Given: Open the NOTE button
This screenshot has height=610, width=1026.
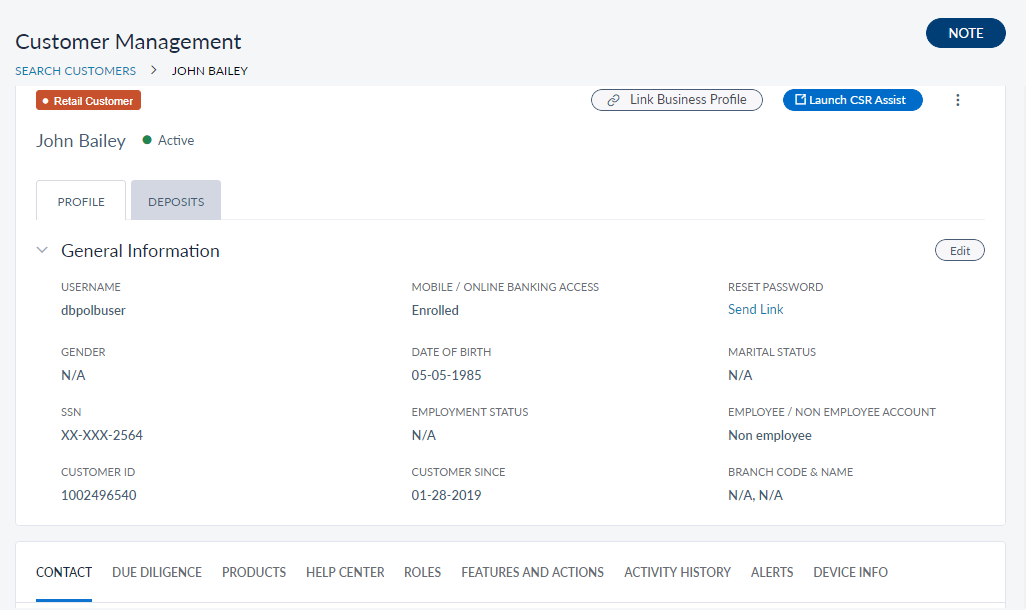Looking at the screenshot, I should [x=965, y=33].
